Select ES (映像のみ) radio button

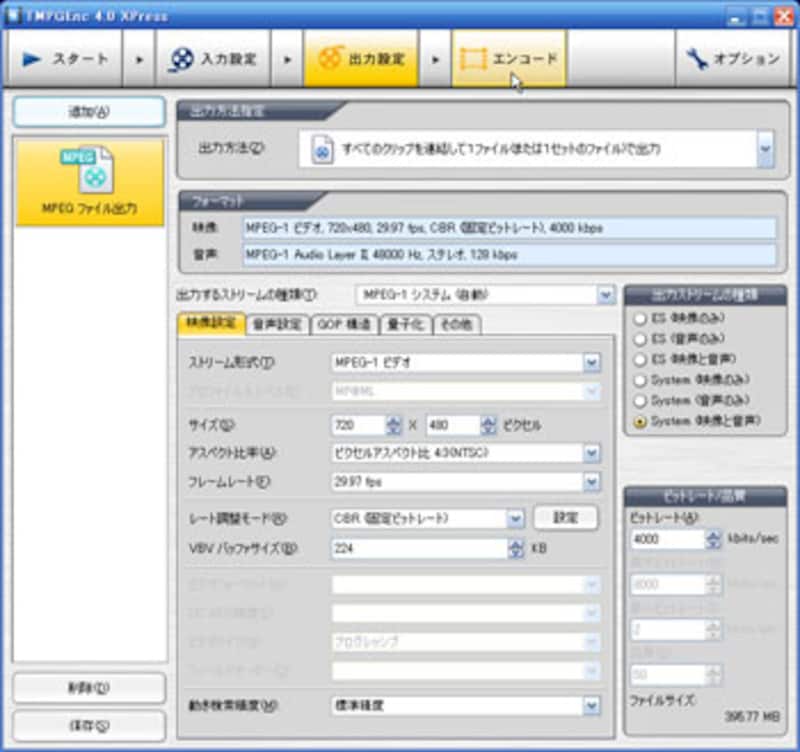(x=640, y=318)
